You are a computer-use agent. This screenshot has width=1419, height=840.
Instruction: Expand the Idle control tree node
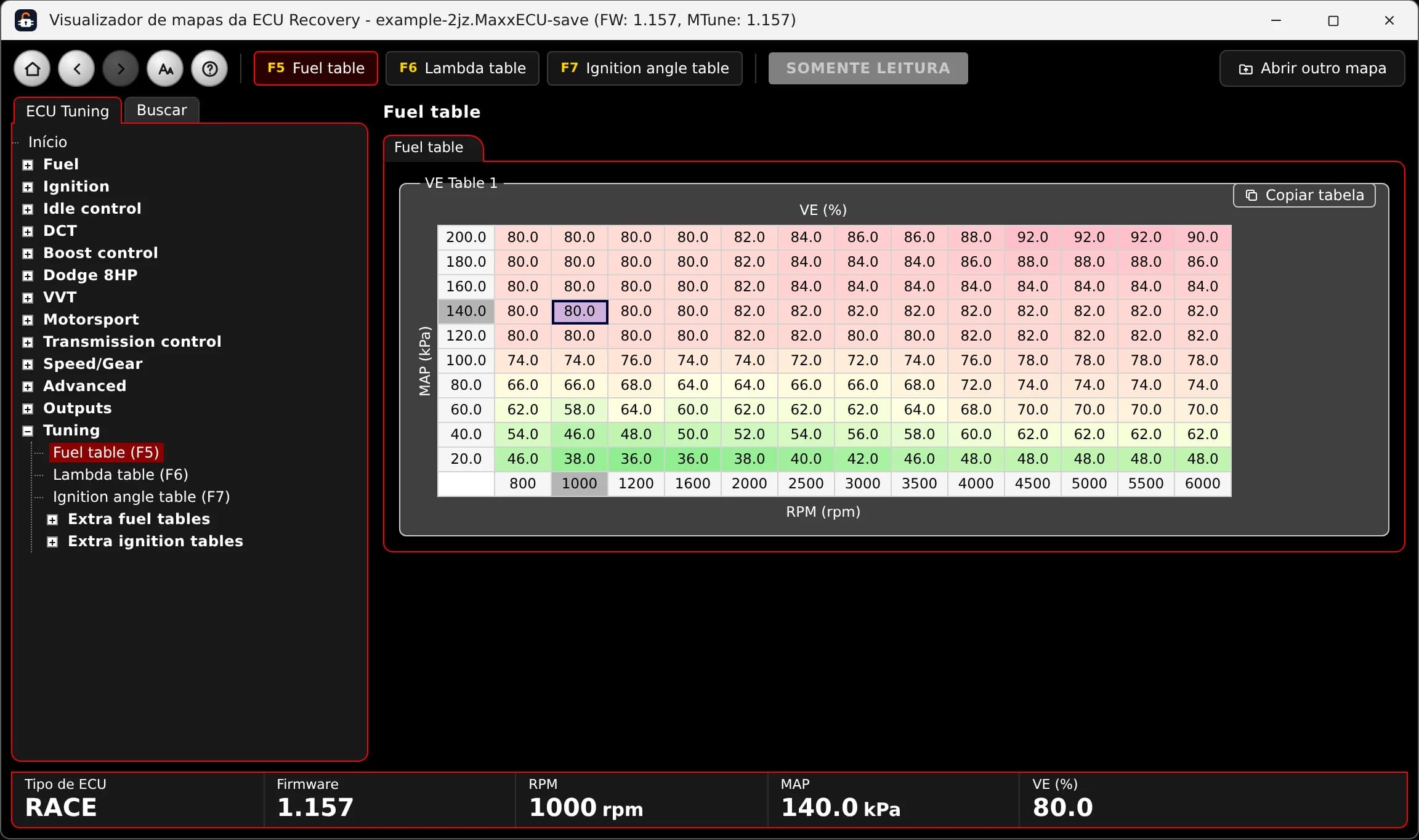pos(28,209)
